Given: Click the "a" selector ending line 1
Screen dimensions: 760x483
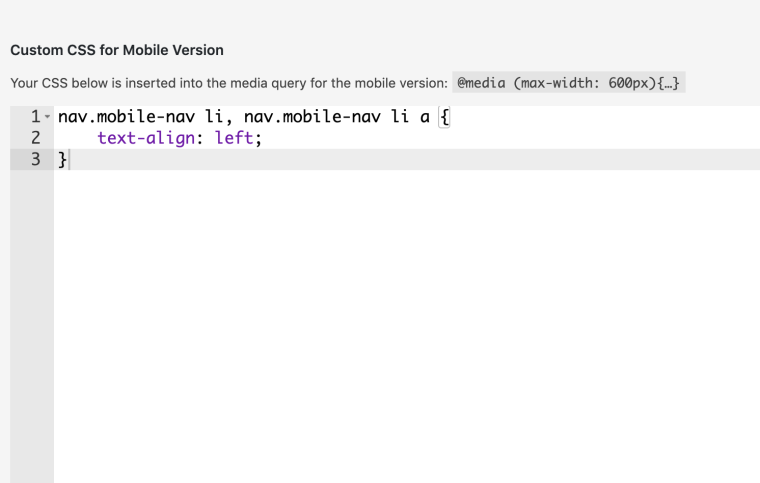Looking at the screenshot, I should [425, 118].
